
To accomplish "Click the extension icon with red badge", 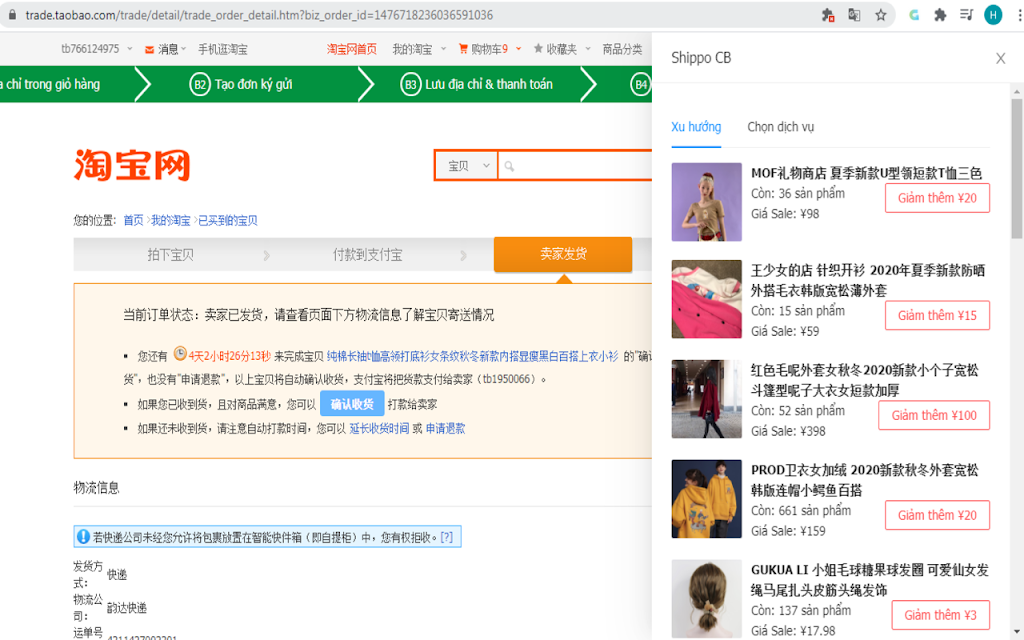I will click(828, 15).
